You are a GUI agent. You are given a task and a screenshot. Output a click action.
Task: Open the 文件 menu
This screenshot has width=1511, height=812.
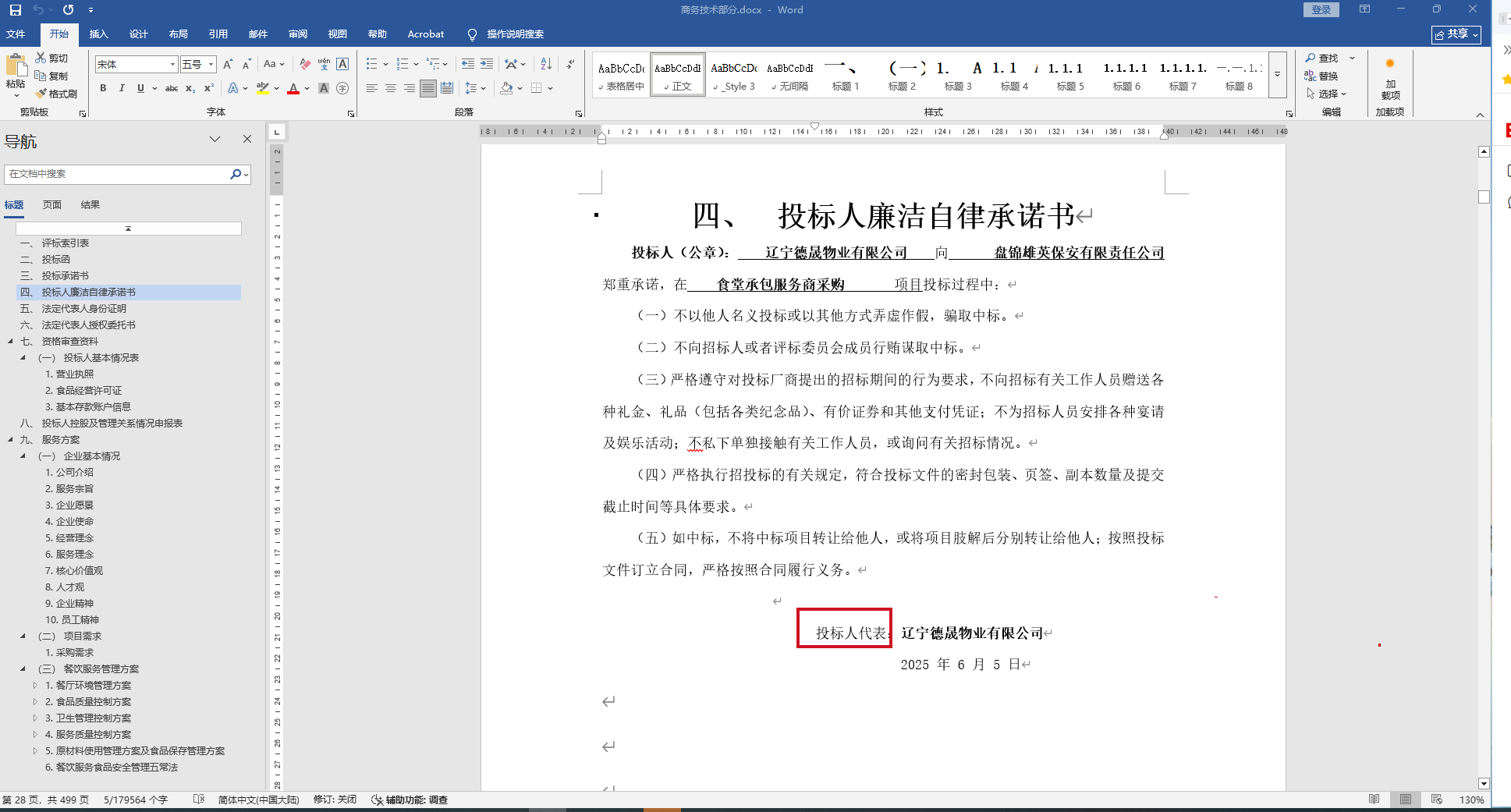pyautogui.click(x=16, y=34)
